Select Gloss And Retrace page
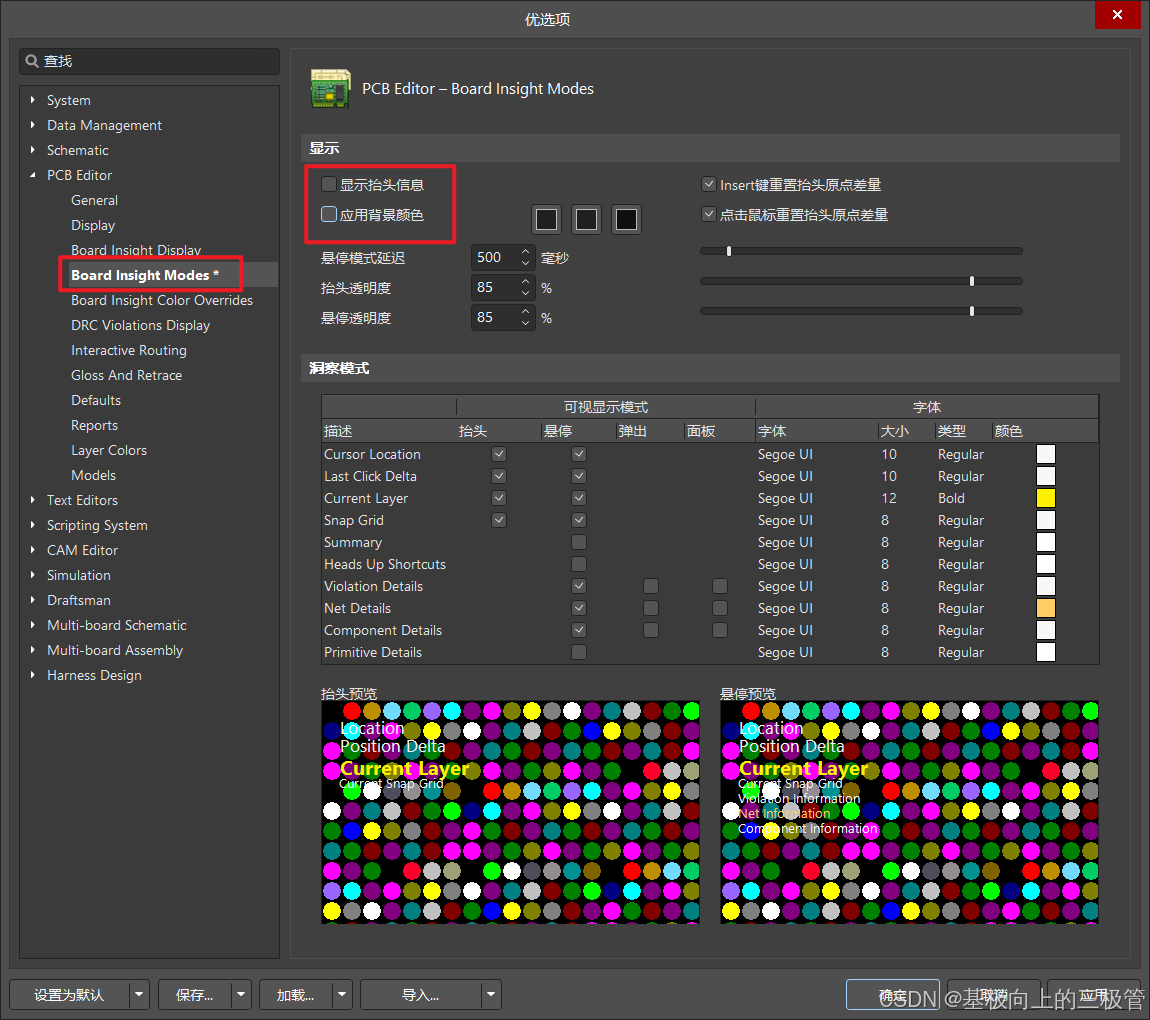Screen dimensions: 1150x1020 [x=127, y=375]
